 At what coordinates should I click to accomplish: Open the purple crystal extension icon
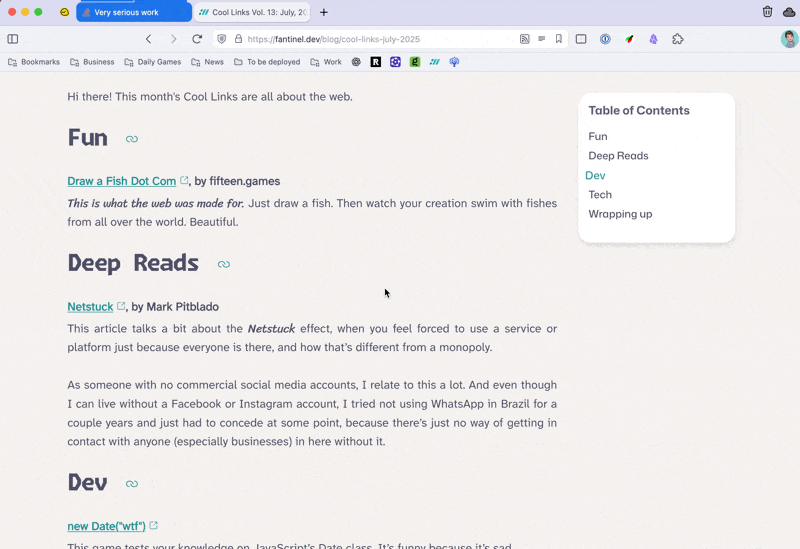coord(654,39)
